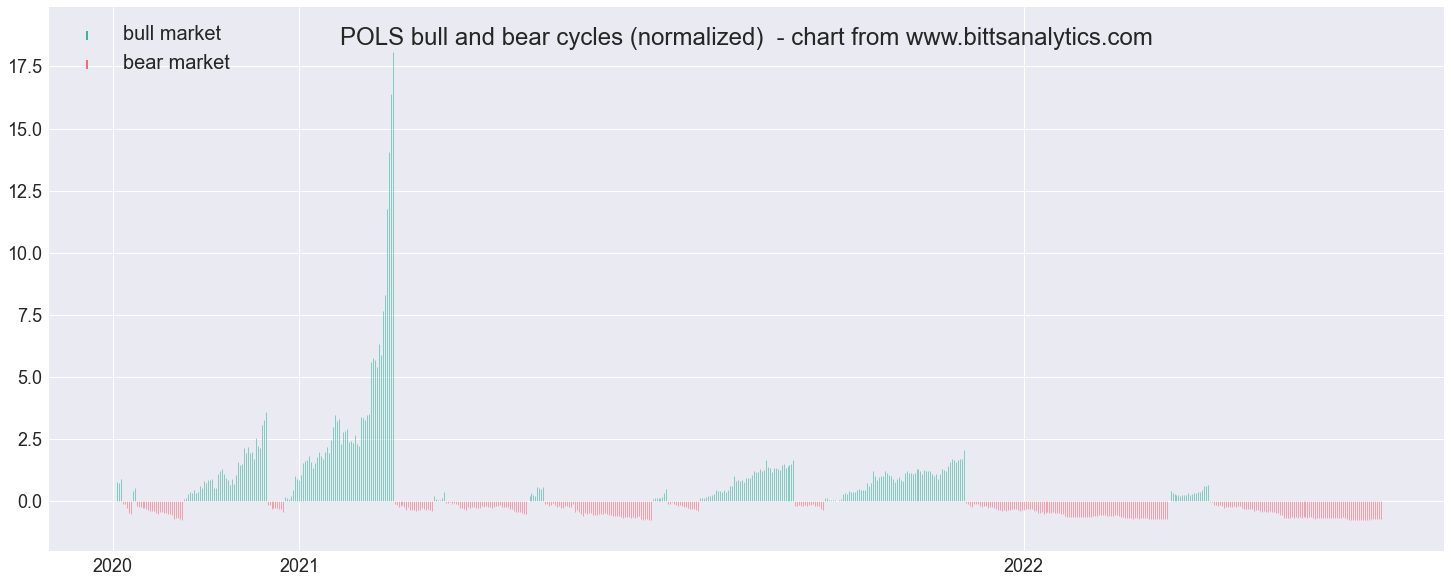Click the chart title text
This screenshot has width=1451, height=583.
pyautogui.click(x=746, y=38)
